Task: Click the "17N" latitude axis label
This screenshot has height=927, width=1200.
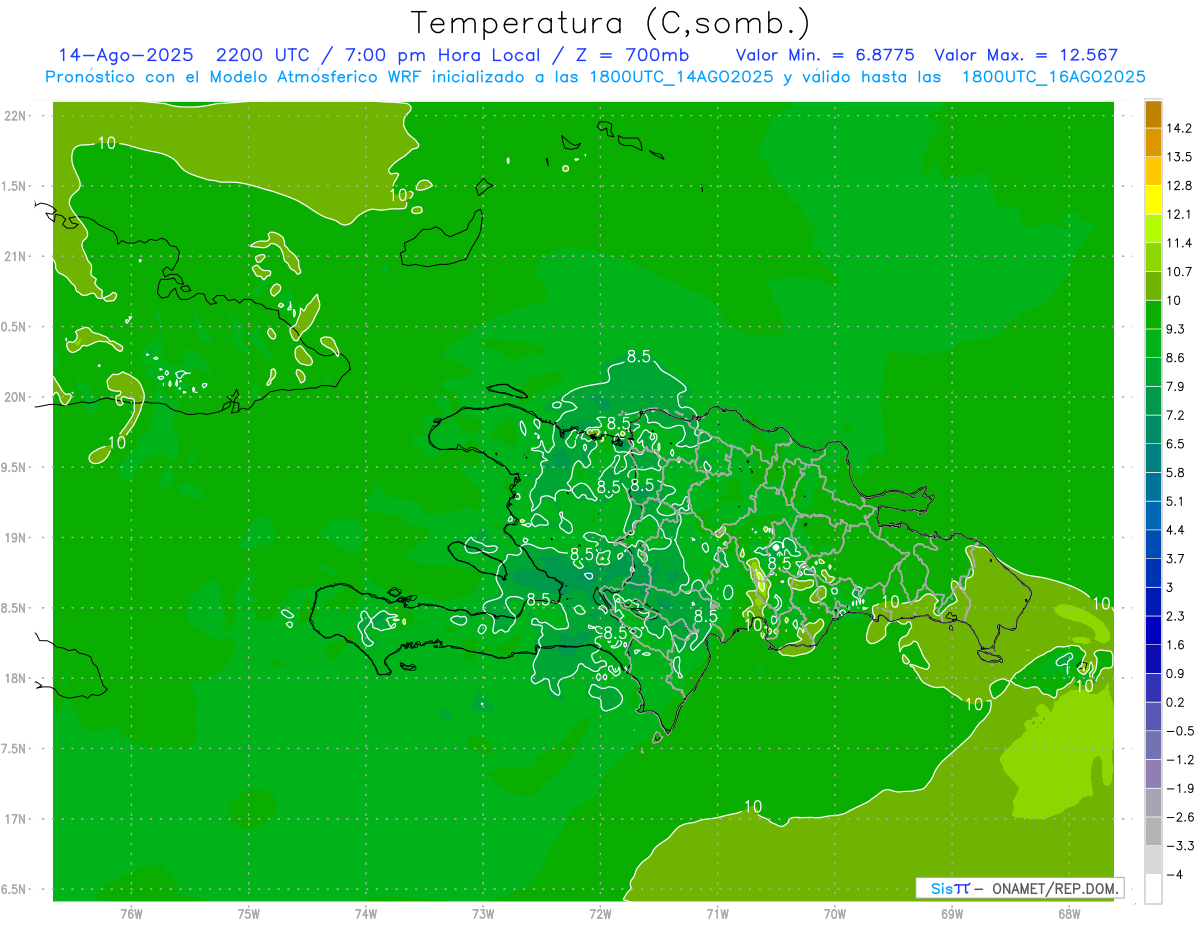Action: point(16,820)
